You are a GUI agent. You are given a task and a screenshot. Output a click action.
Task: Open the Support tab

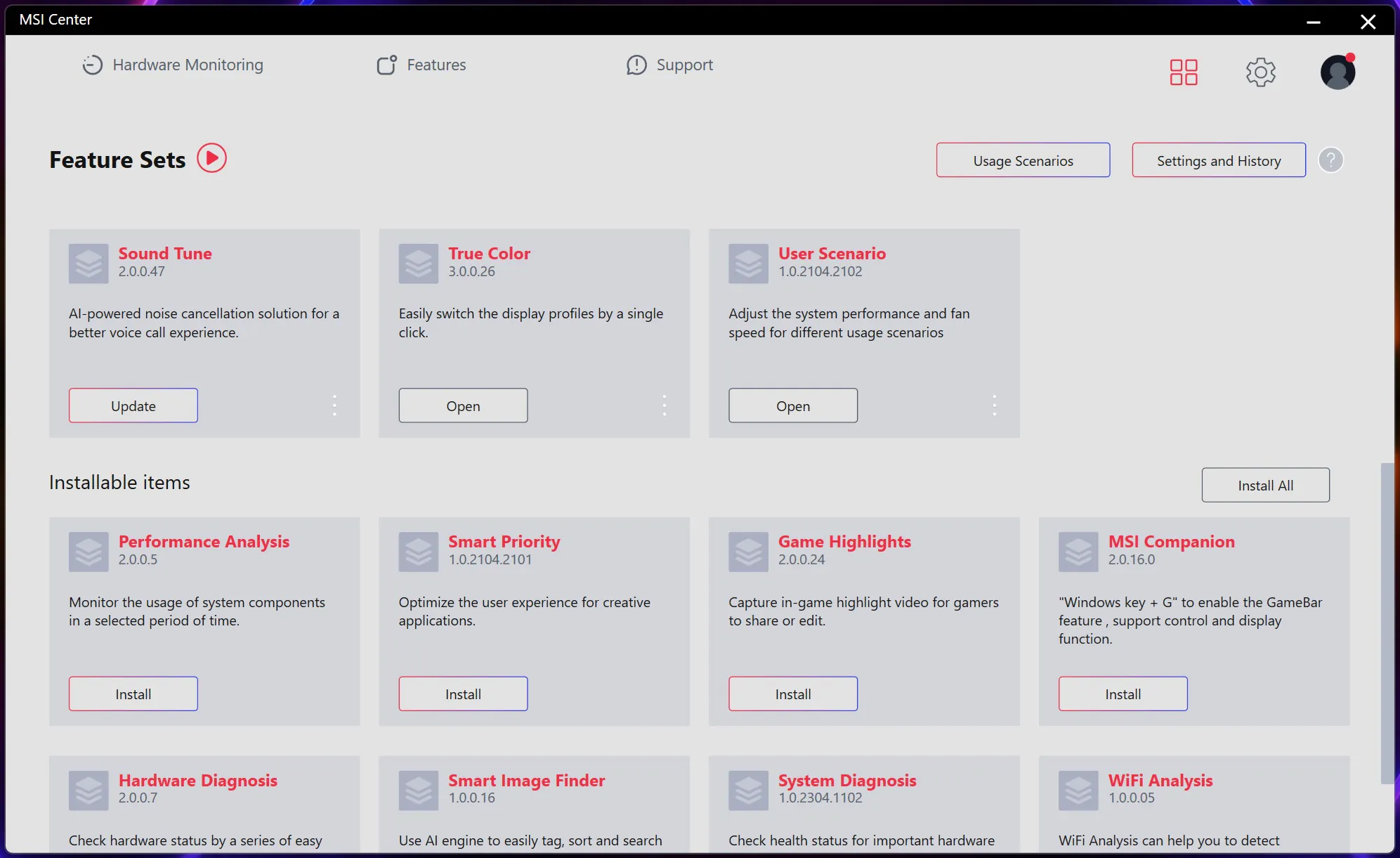point(669,65)
